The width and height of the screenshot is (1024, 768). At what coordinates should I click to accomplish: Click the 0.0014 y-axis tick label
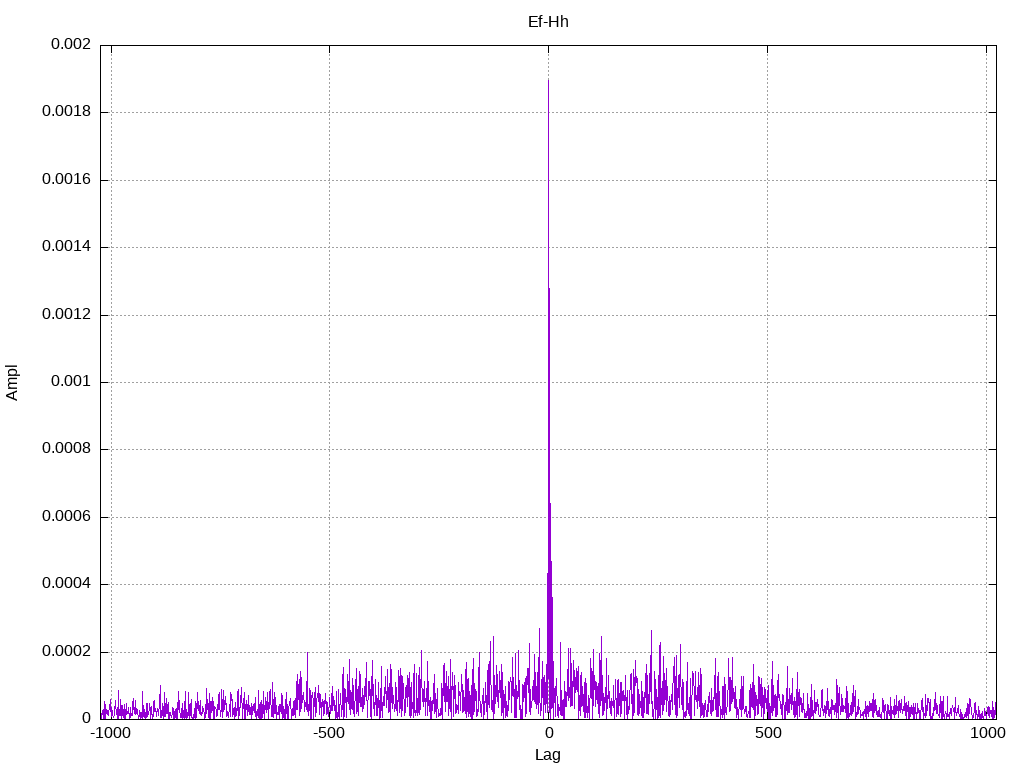pos(66,247)
